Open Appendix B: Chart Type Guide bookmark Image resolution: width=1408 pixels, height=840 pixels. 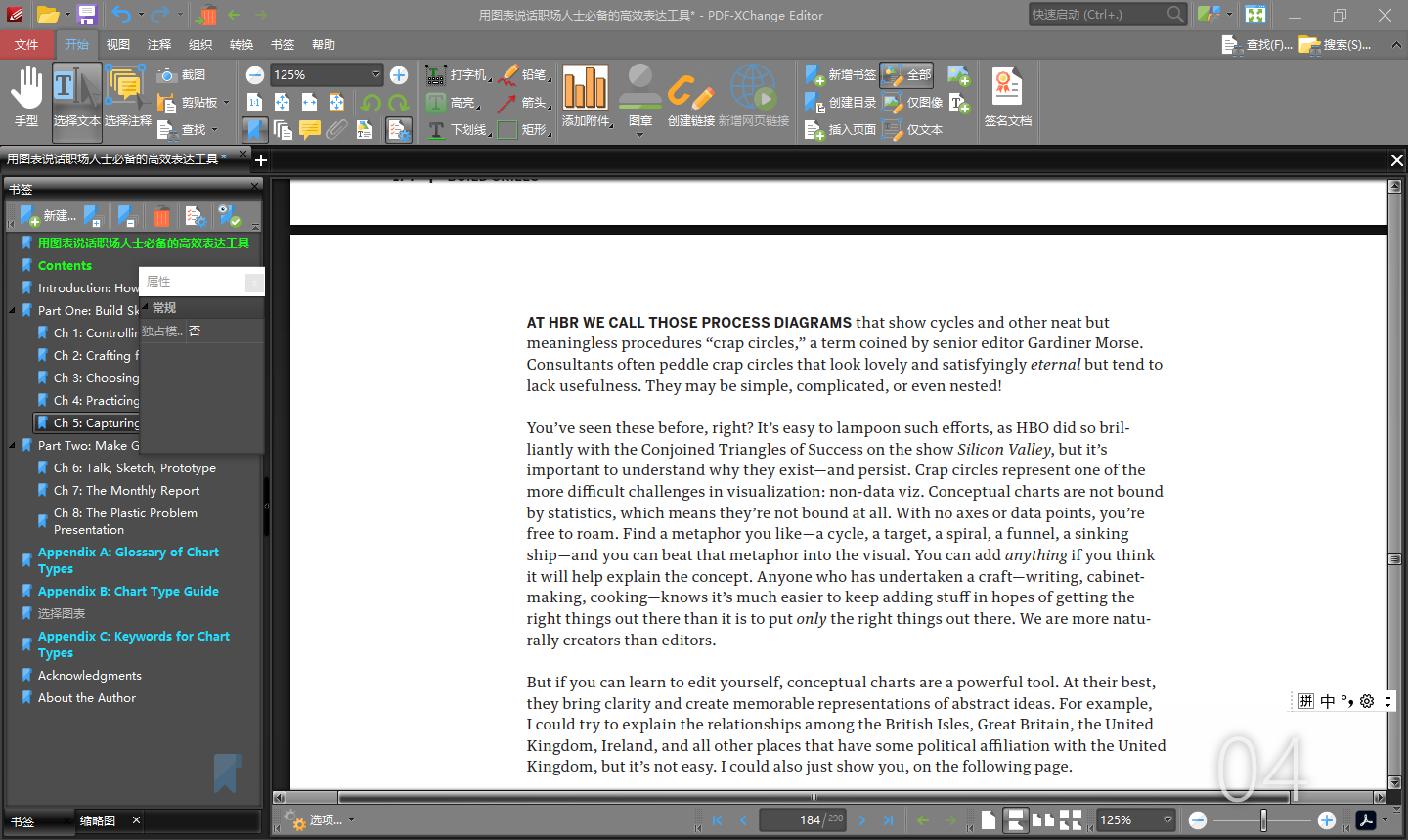click(x=128, y=592)
